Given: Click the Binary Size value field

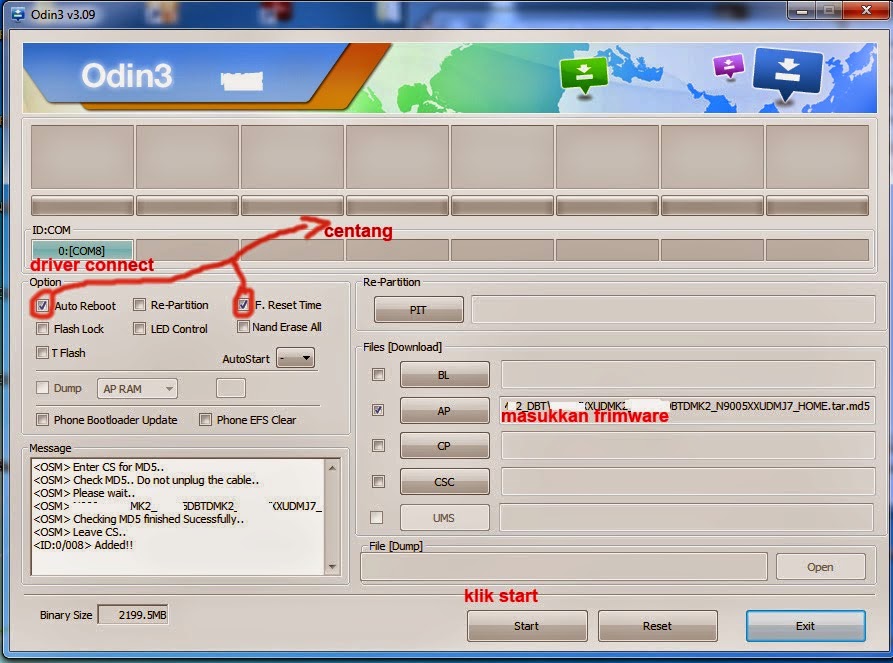Looking at the screenshot, I should 133,615.
